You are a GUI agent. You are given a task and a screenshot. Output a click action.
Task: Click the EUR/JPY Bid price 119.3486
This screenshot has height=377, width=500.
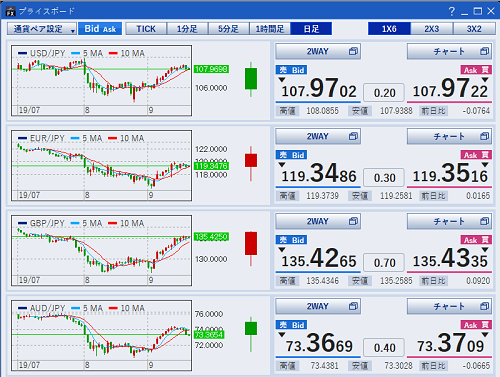click(x=319, y=174)
